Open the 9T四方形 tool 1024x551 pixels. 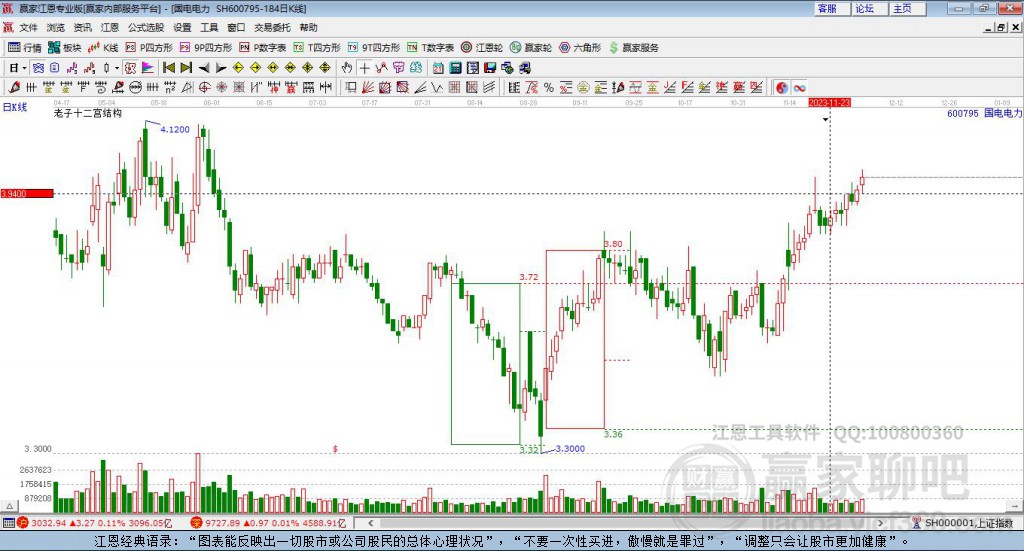[374, 48]
